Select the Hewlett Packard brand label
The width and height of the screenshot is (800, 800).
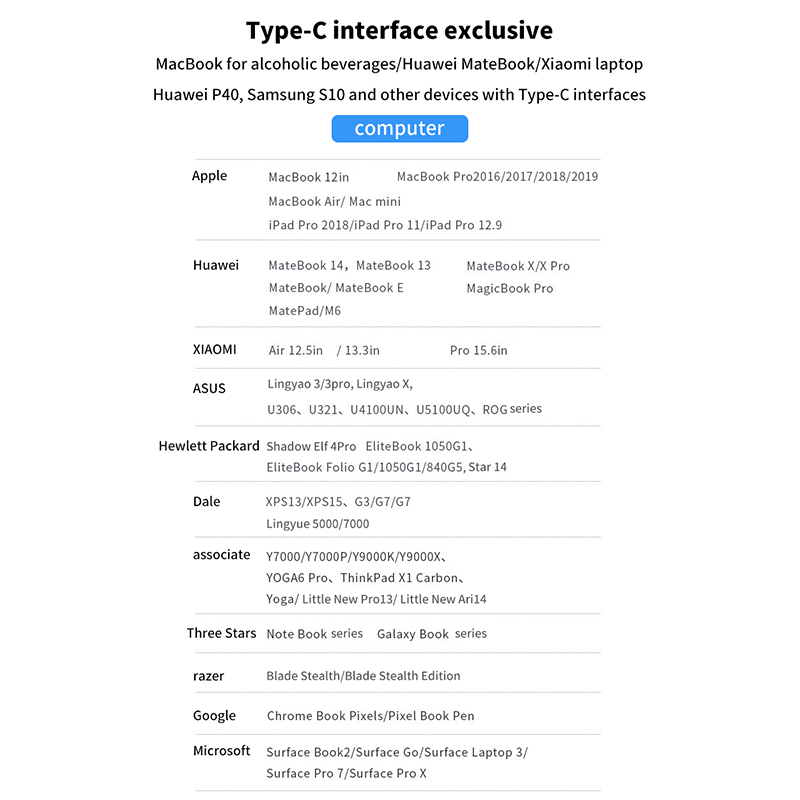[x=209, y=446]
